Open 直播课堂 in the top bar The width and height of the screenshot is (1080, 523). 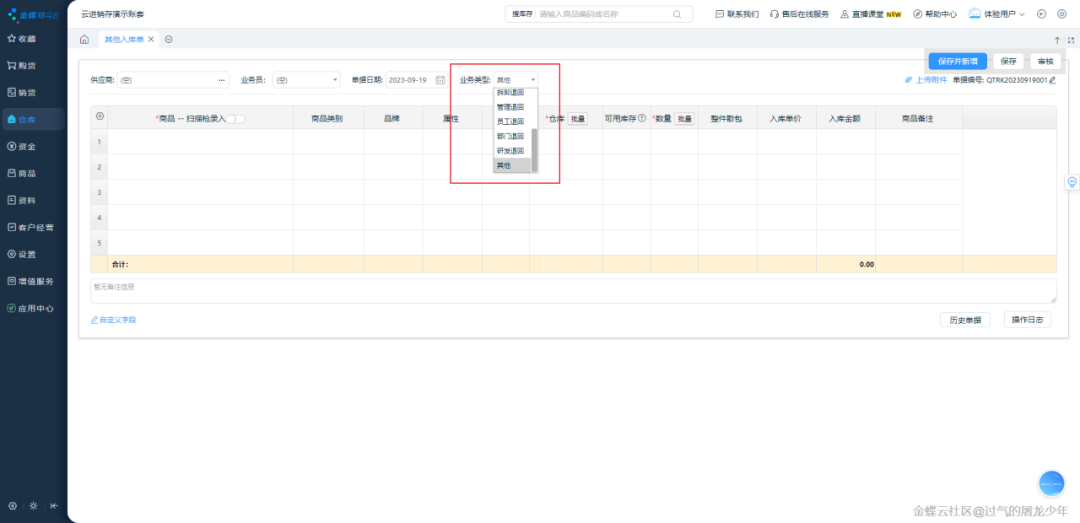pyautogui.click(x=871, y=14)
